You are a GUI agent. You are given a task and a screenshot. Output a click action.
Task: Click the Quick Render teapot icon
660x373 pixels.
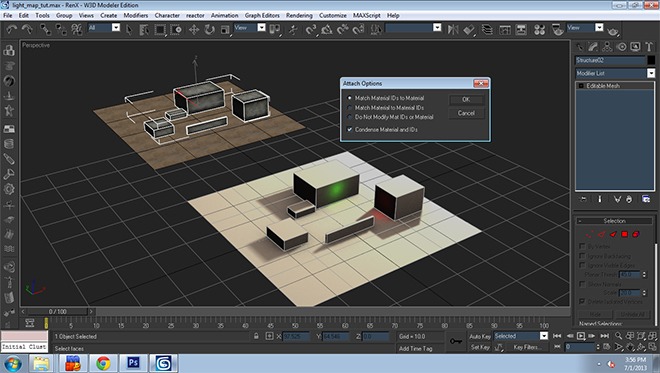[x=613, y=31]
